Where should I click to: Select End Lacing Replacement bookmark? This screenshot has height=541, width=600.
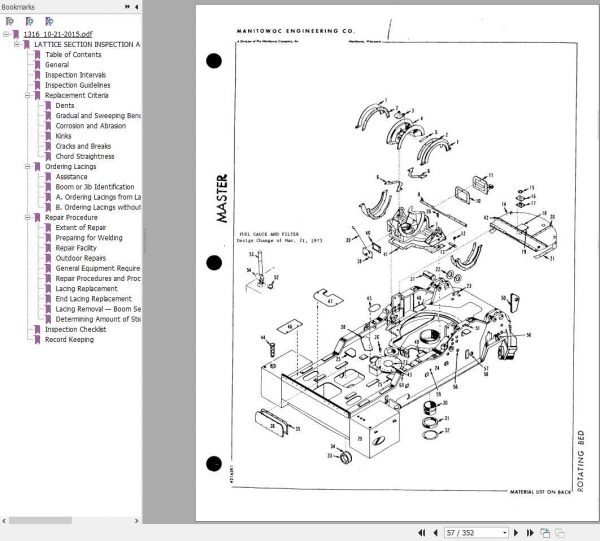(x=93, y=299)
